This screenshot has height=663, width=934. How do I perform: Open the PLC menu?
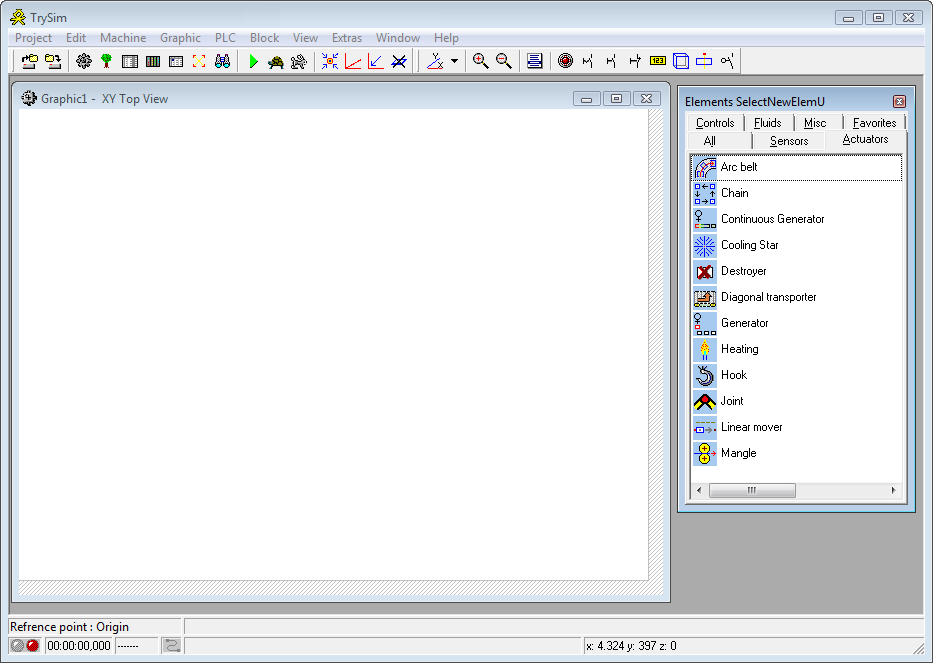[225, 38]
